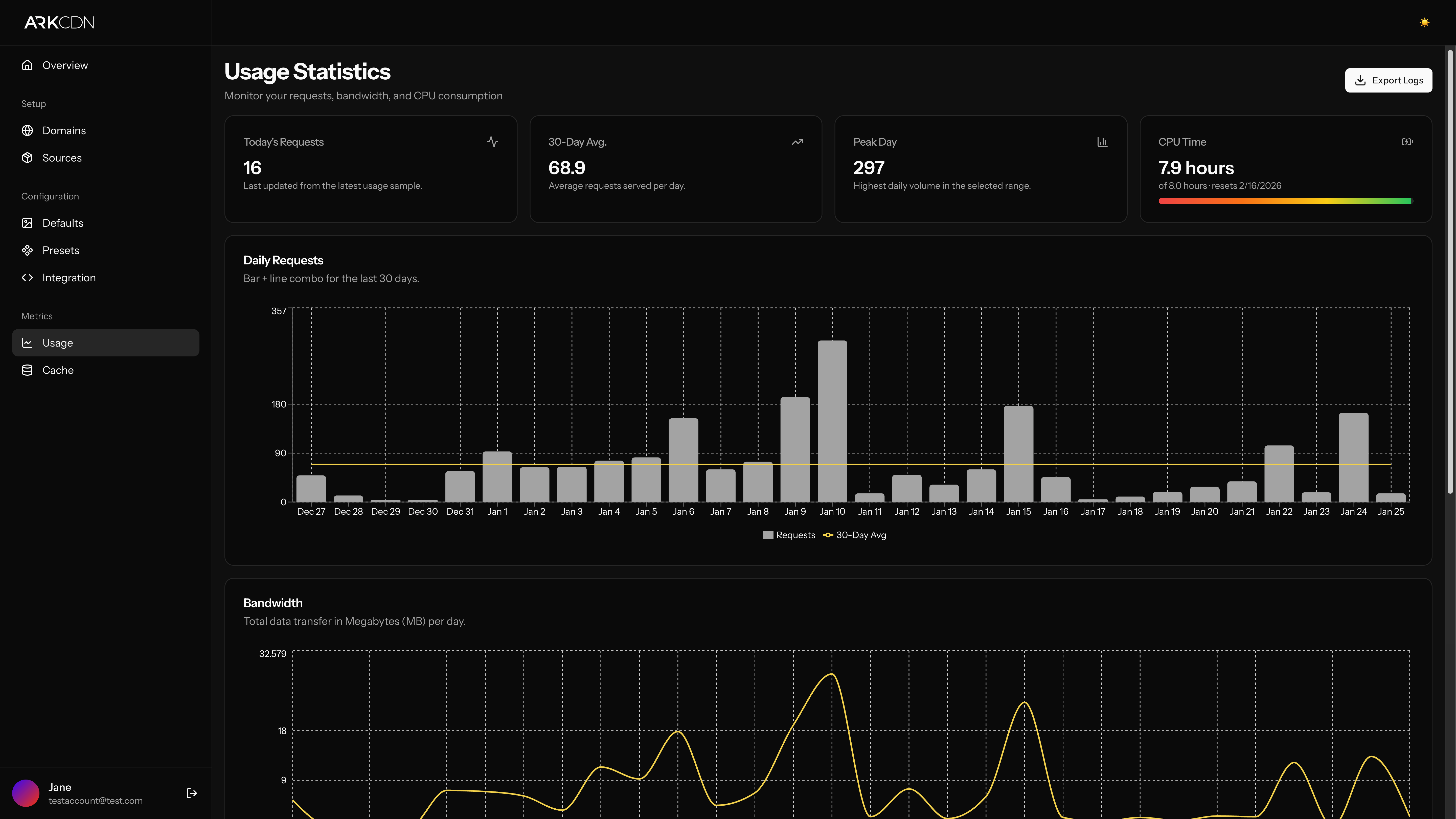Click the Export Logs button

[1389, 80]
